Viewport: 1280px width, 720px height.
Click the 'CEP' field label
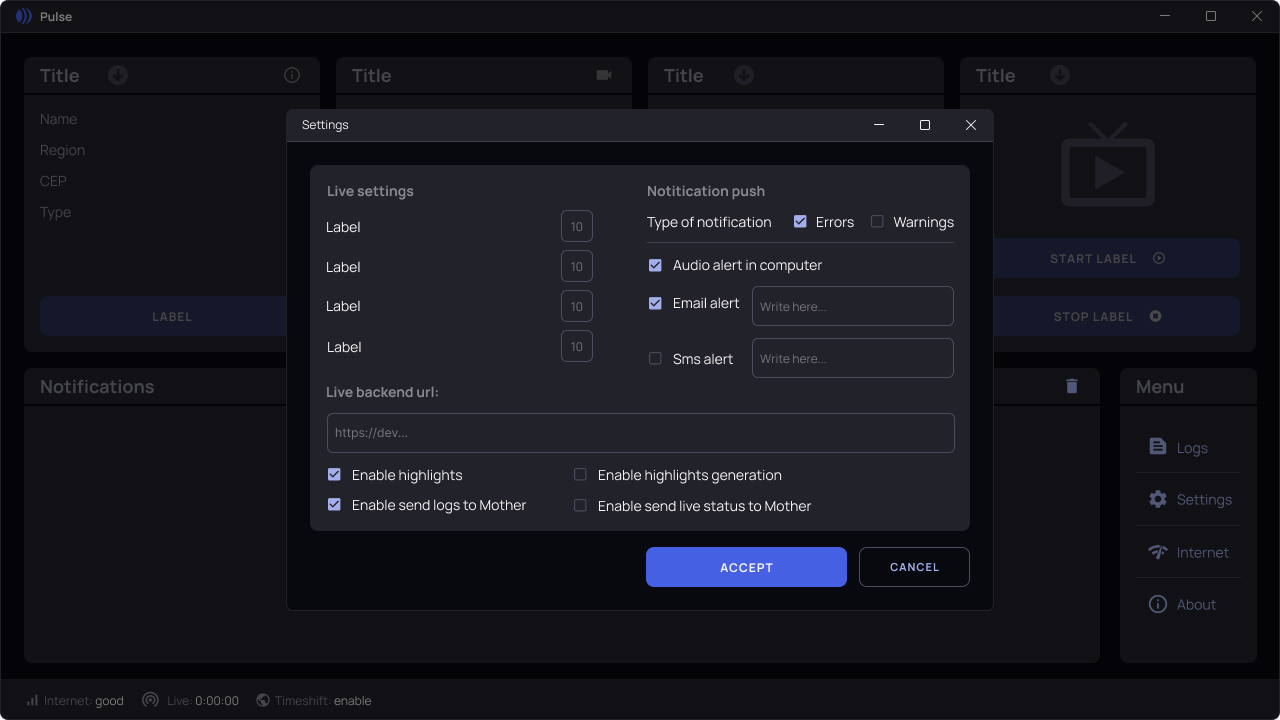point(53,181)
